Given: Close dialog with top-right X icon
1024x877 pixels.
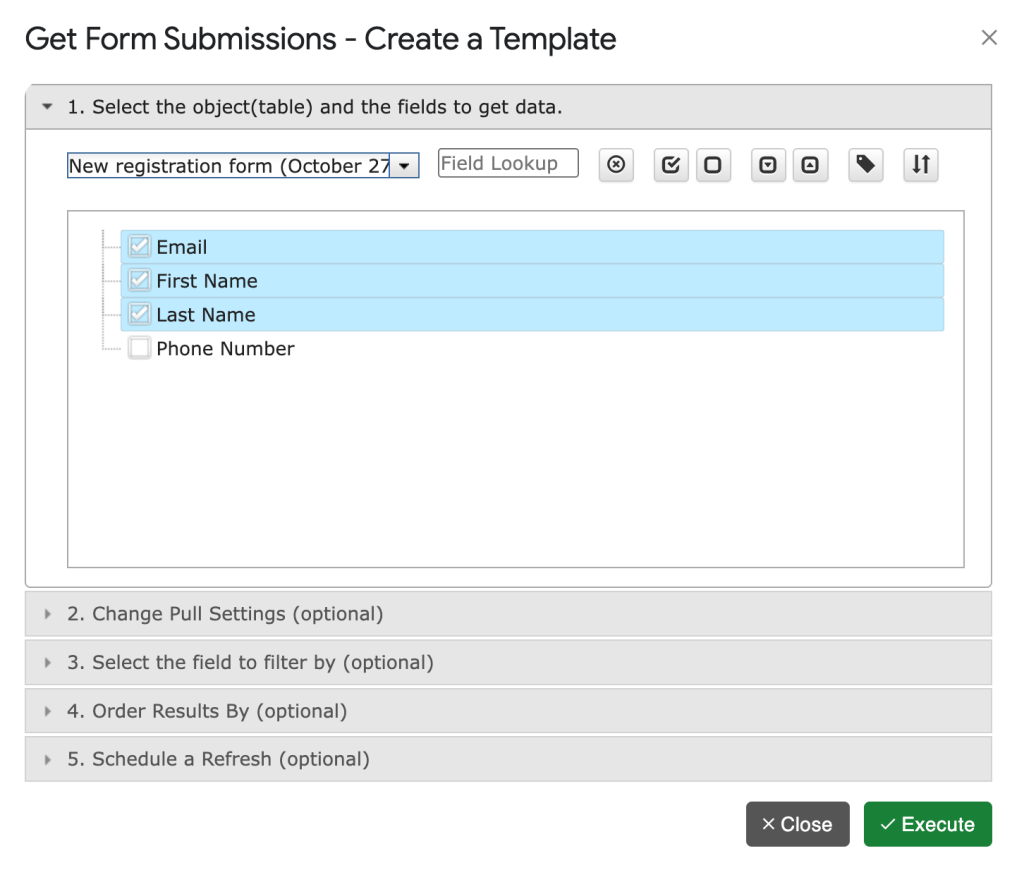Looking at the screenshot, I should click(989, 38).
